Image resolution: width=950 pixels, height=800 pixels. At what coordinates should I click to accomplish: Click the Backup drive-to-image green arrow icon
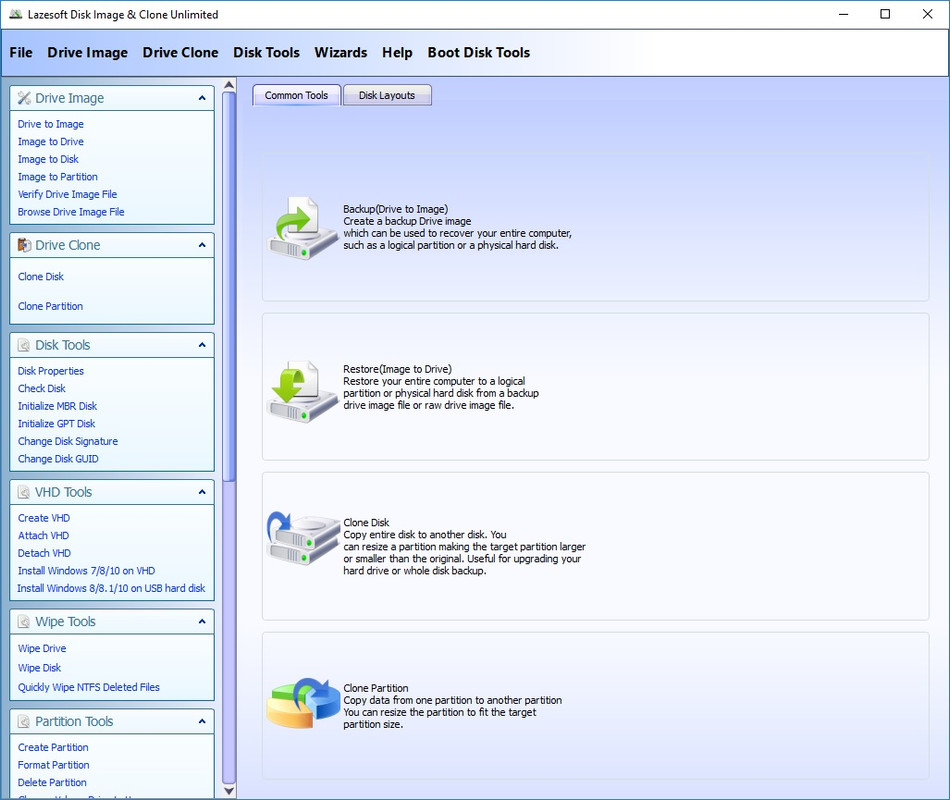point(302,228)
